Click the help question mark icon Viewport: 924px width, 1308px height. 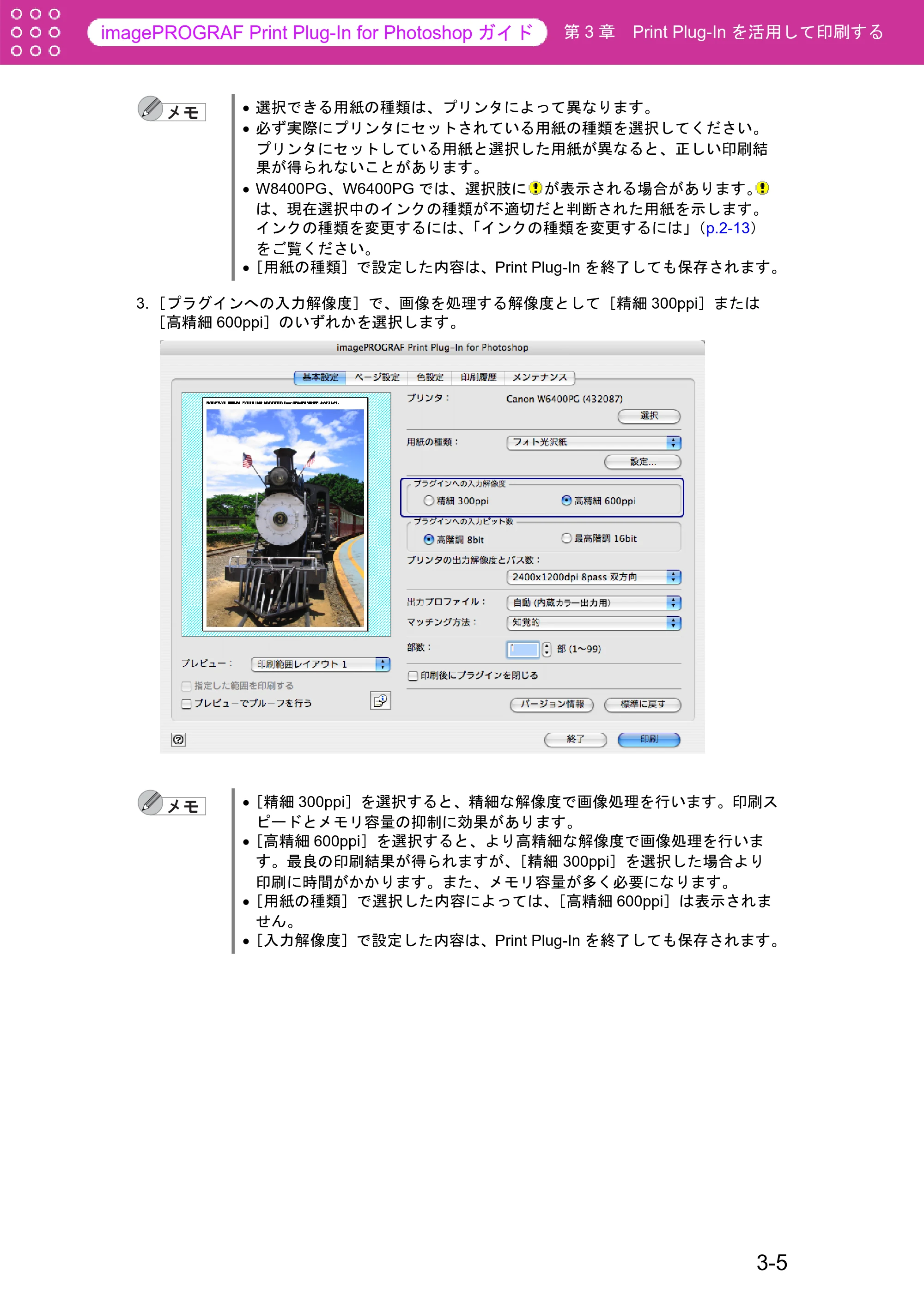click(x=178, y=739)
